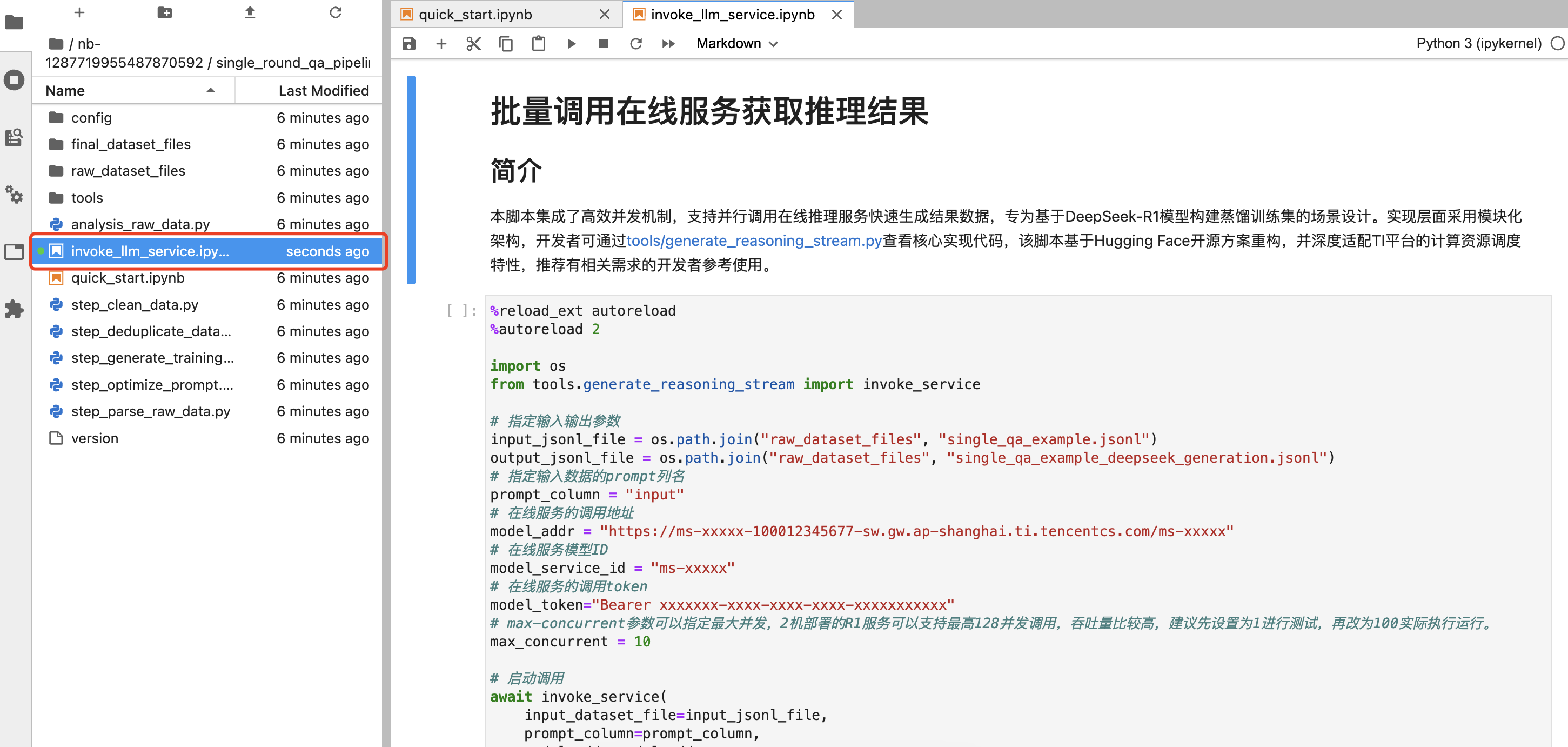1568x747 pixels.
Task: Select the version file
Action: (207, 438)
